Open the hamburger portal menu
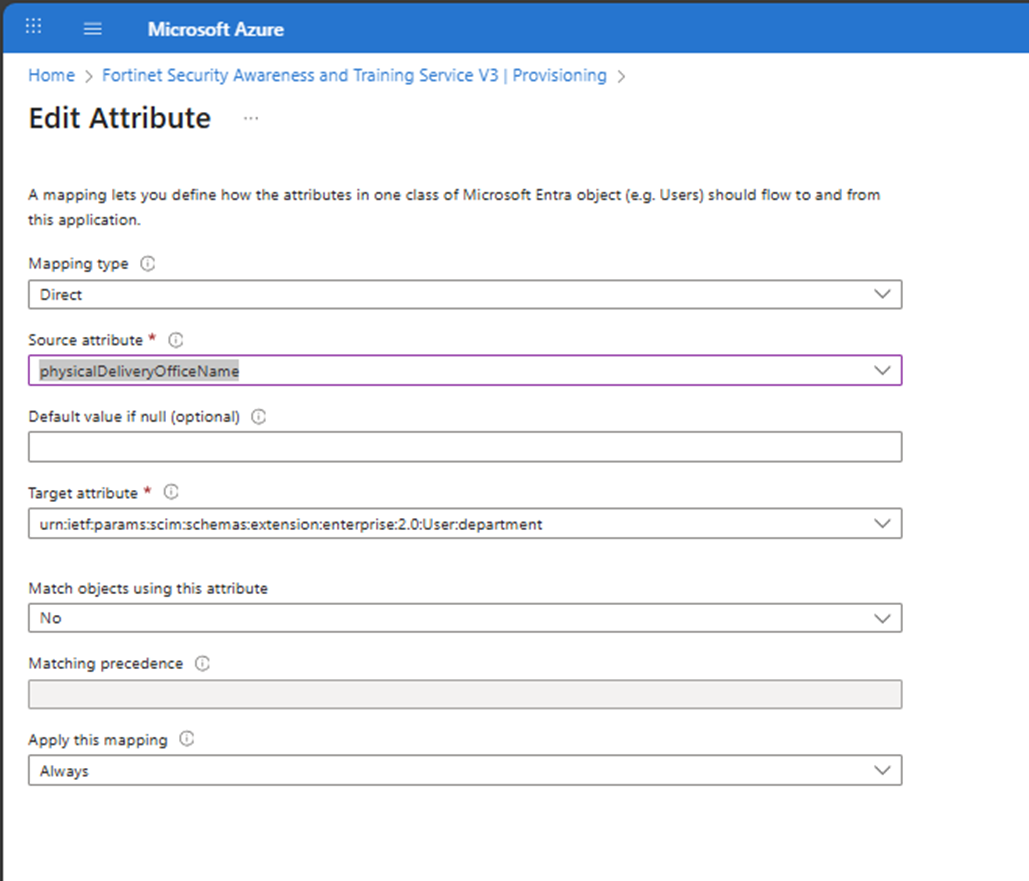Viewport: 1029px width, 881px height. tap(93, 28)
